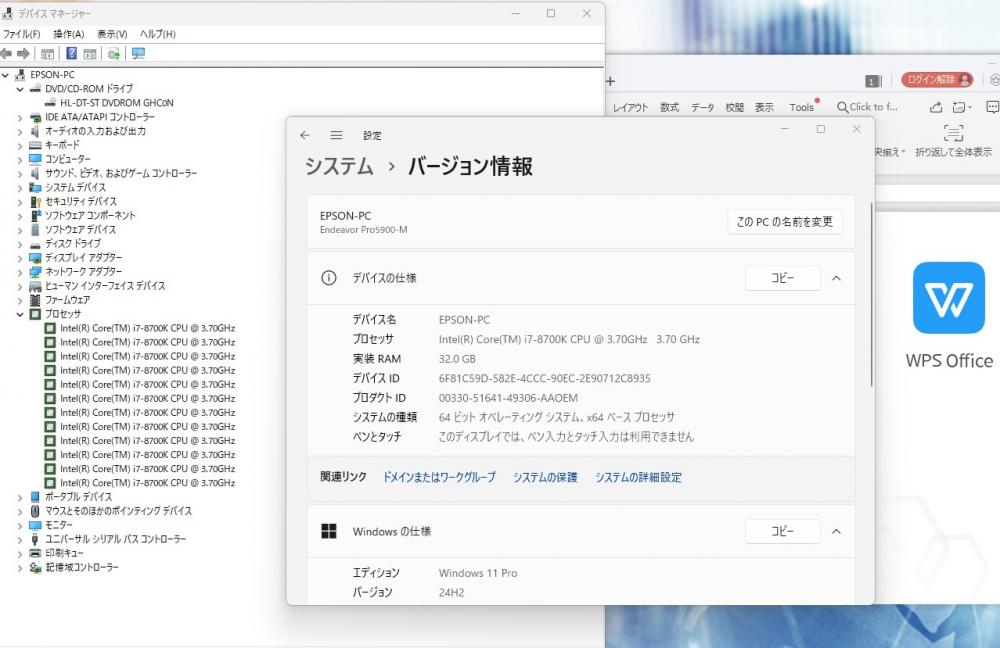
Task: Select the セキュリティ デバイス tree item
Action: pos(80,202)
